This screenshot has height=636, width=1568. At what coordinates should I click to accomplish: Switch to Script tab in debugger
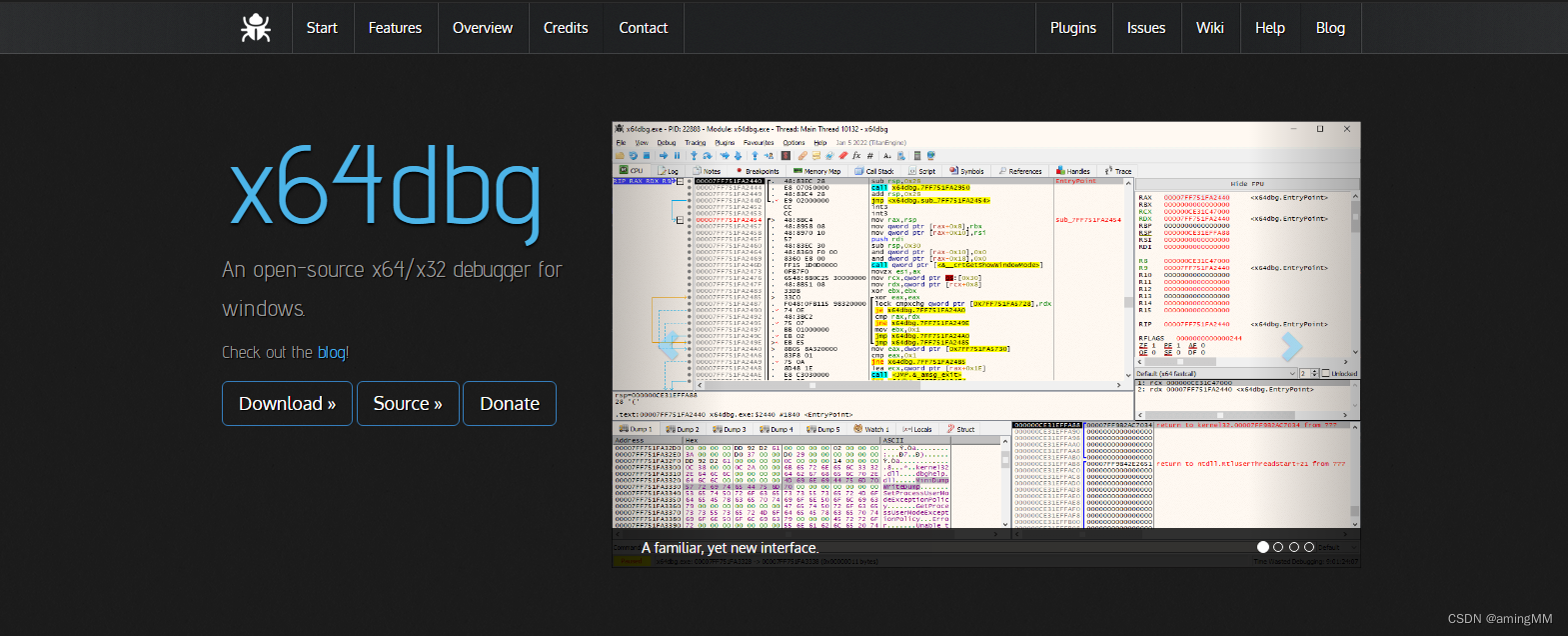click(921, 171)
